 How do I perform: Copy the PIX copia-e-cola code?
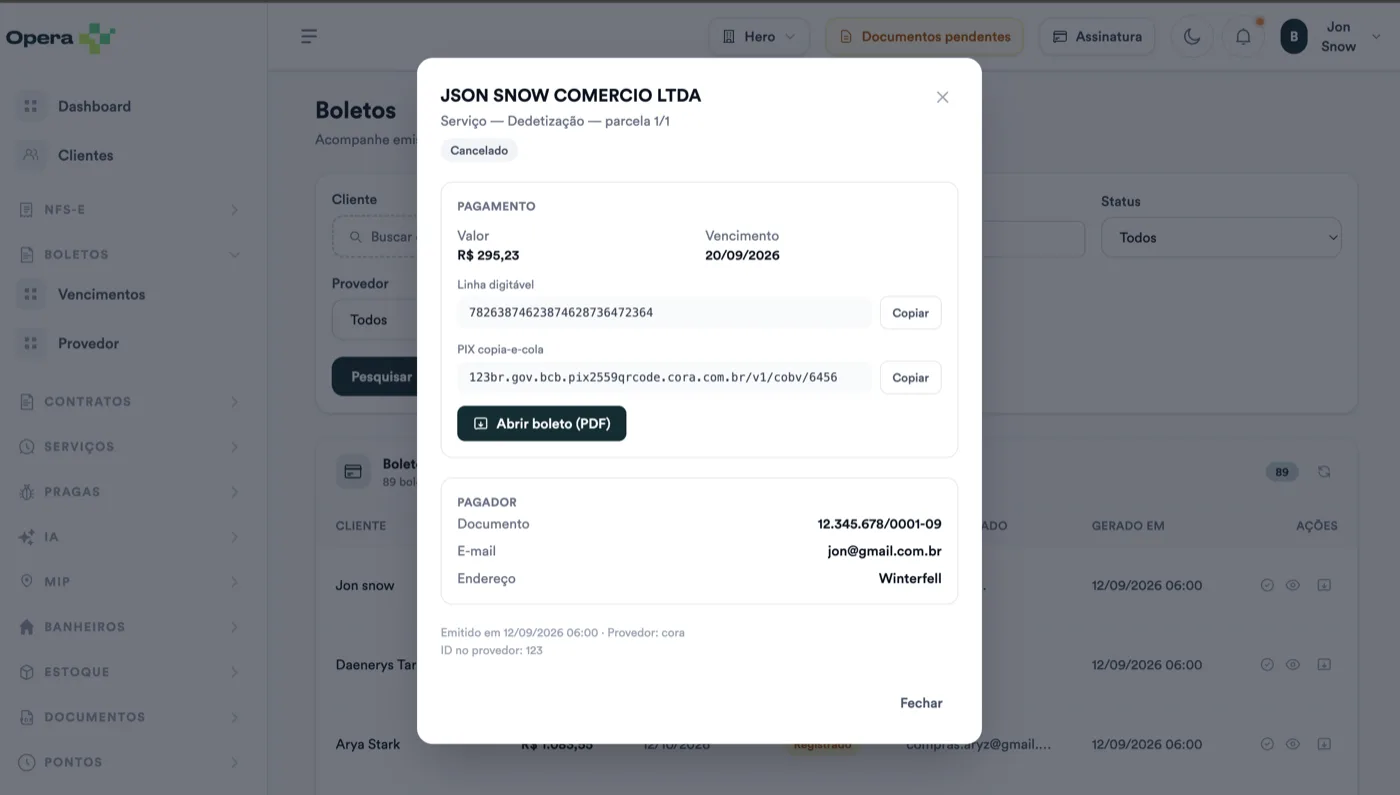pyautogui.click(x=910, y=378)
